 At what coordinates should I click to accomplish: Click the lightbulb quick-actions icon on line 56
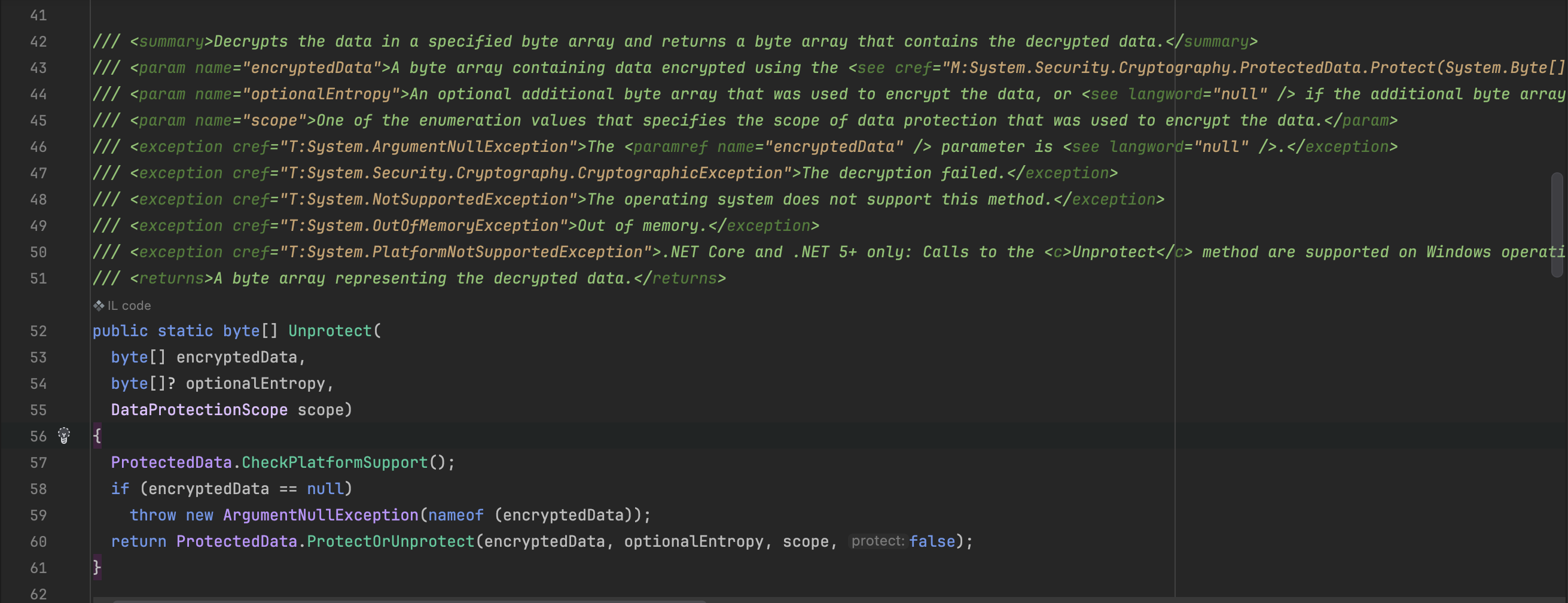tap(64, 435)
